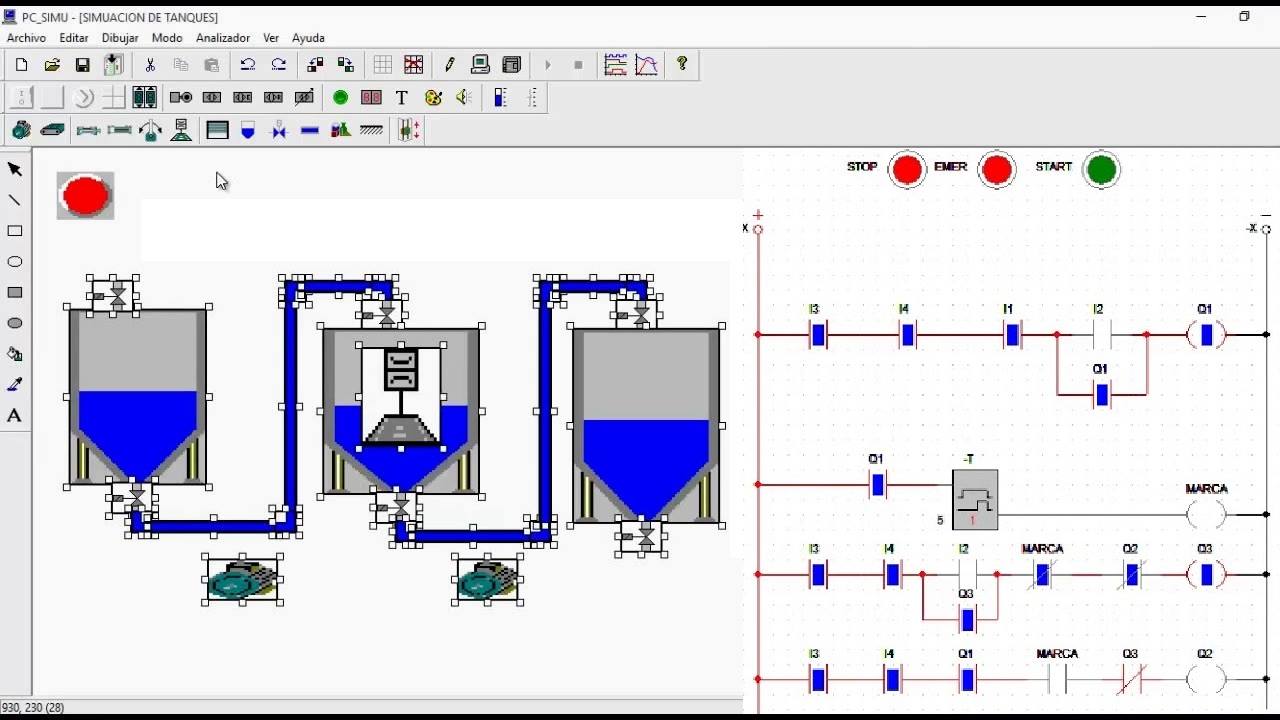This screenshot has height=720, width=1280.
Task: Insert conveyor belt component icon
Action: click(52, 130)
